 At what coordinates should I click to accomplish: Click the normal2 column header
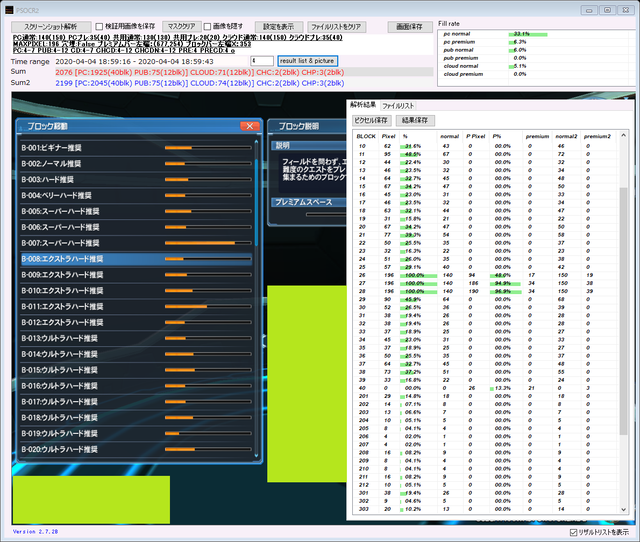[x=566, y=136]
